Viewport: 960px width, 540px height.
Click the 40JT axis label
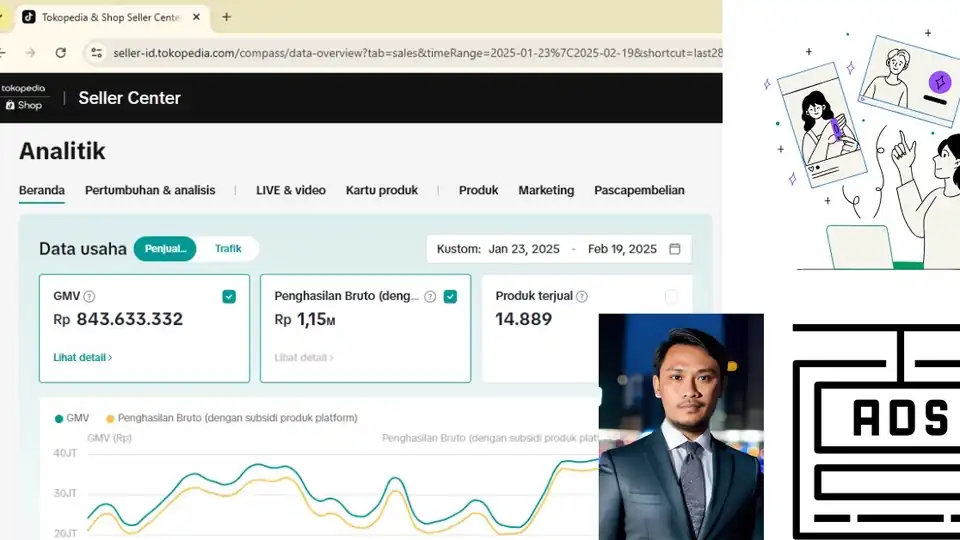[65, 454]
